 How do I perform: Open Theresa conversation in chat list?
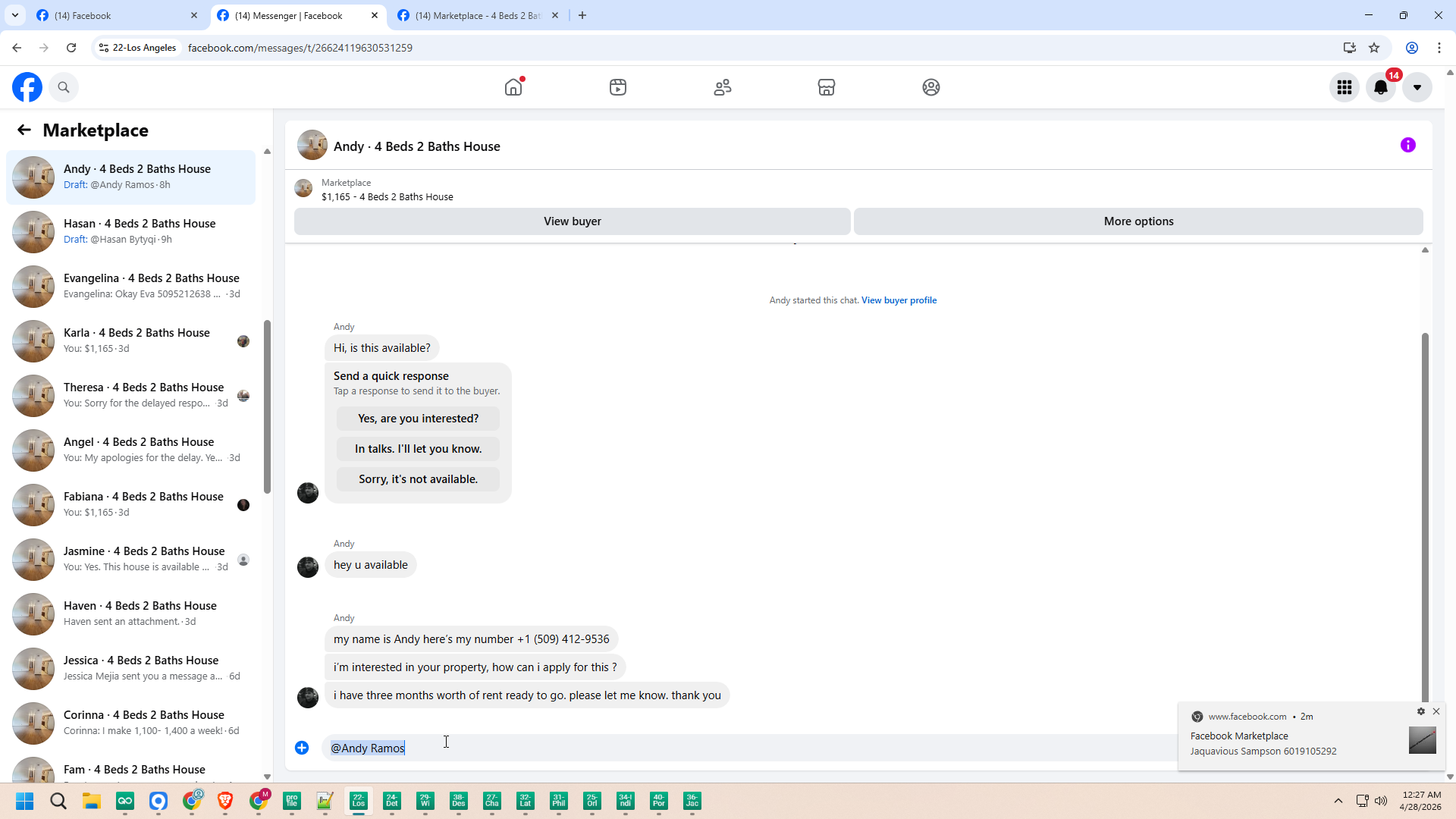coord(130,396)
